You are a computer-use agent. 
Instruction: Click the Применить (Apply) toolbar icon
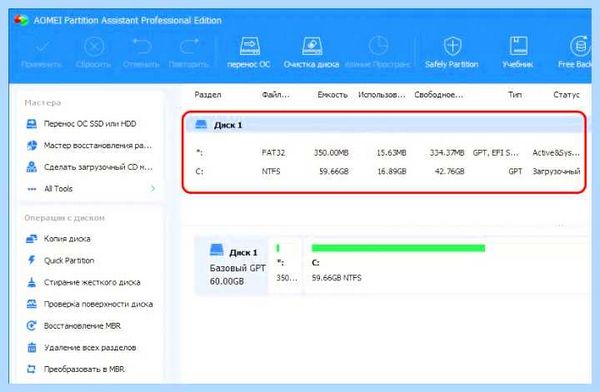click(x=42, y=53)
